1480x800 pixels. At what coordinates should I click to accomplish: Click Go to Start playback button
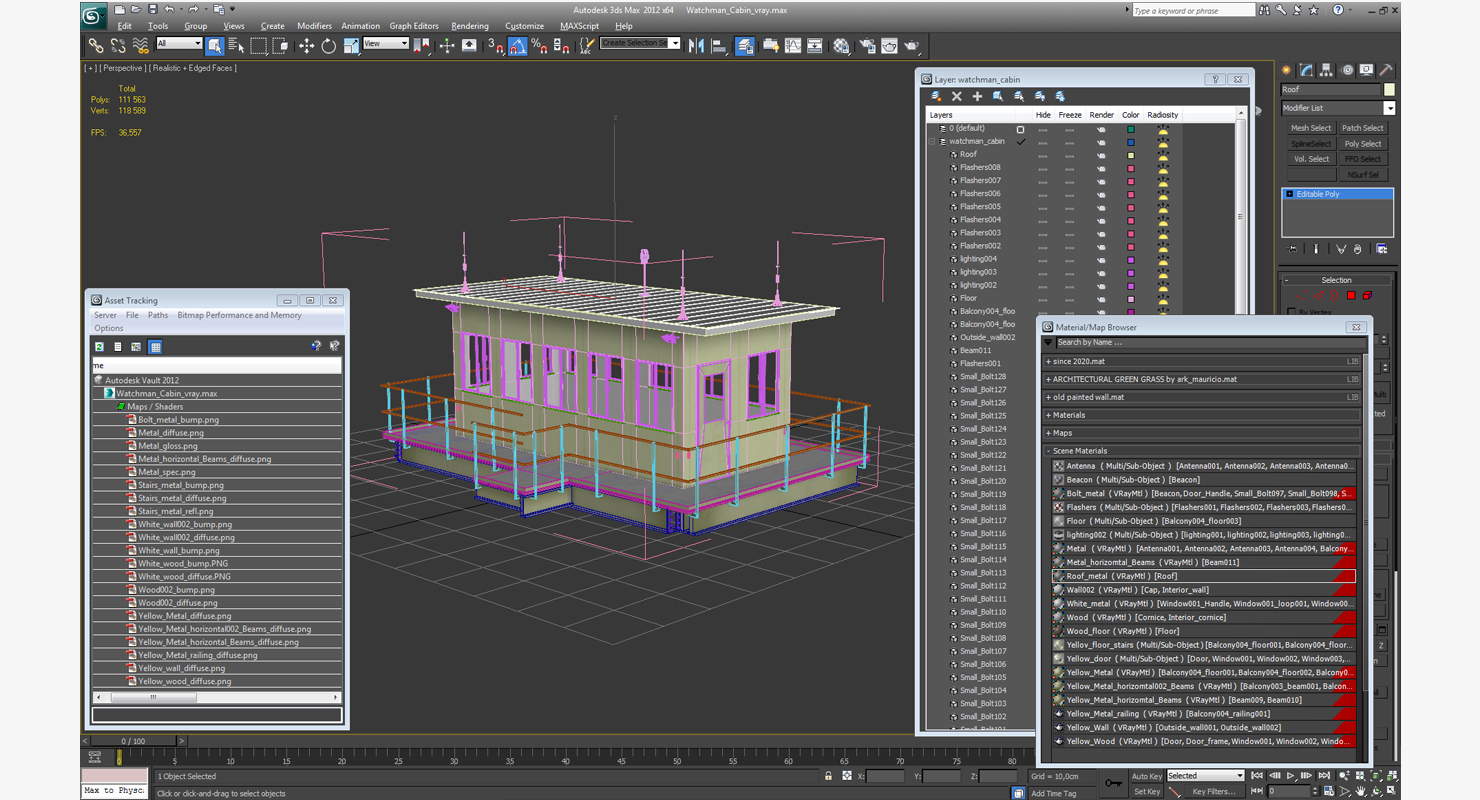(1257, 776)
